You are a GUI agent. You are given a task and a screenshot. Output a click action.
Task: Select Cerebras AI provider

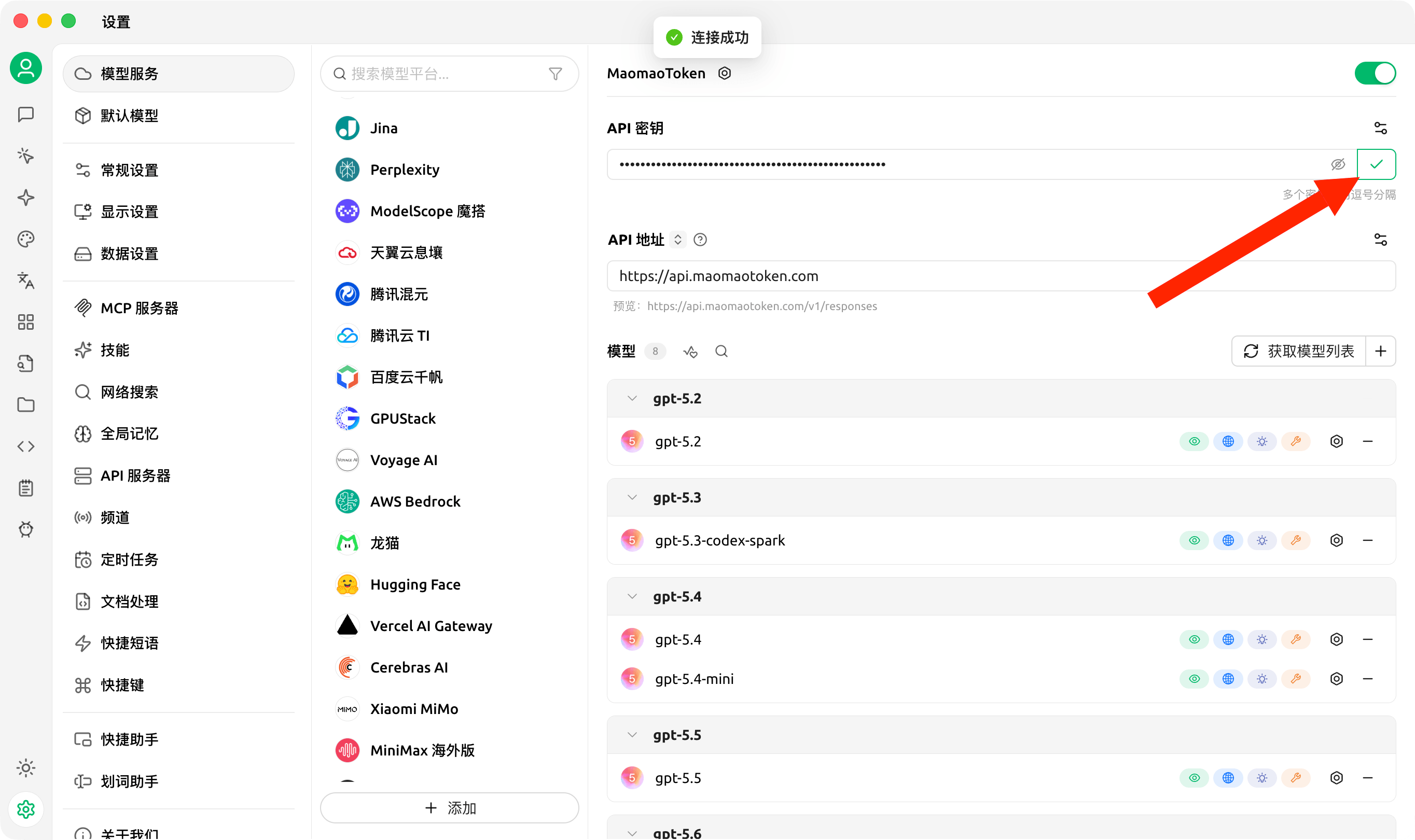[450, 667]
